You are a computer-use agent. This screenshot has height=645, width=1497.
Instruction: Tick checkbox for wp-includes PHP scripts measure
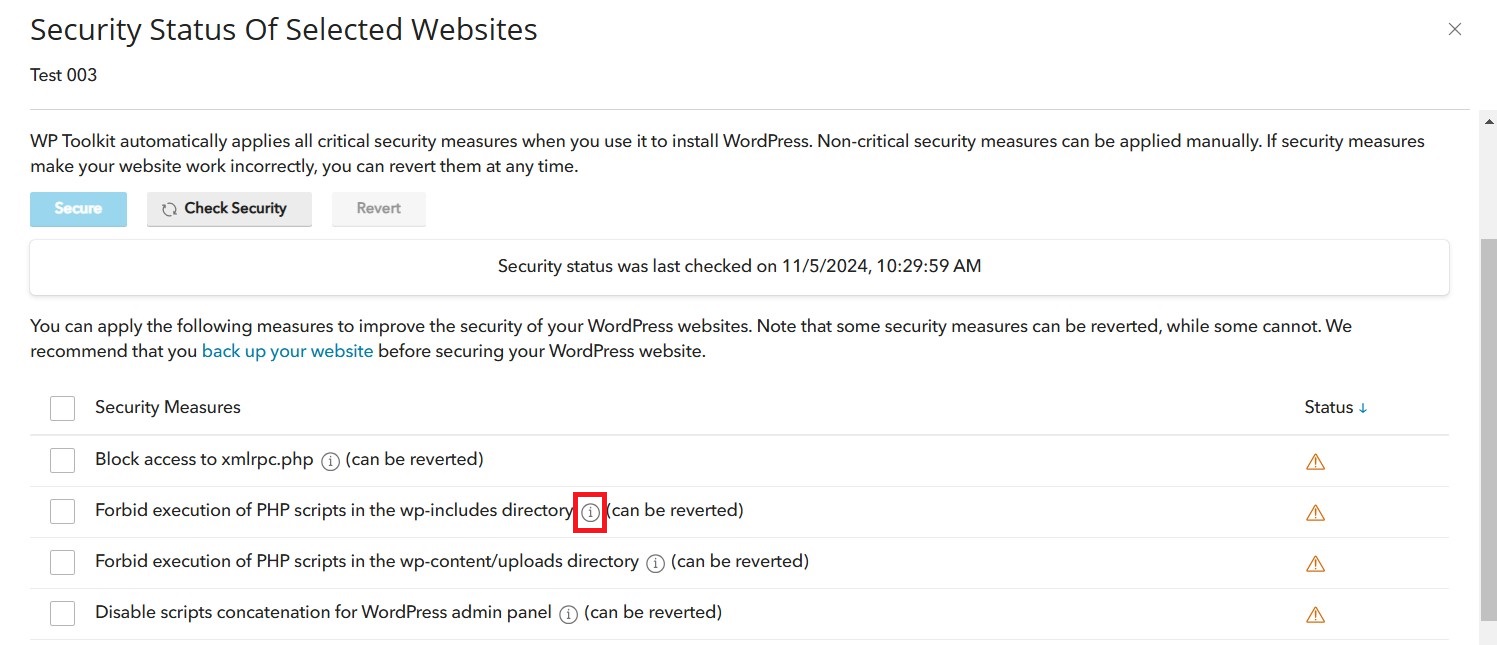62,511
